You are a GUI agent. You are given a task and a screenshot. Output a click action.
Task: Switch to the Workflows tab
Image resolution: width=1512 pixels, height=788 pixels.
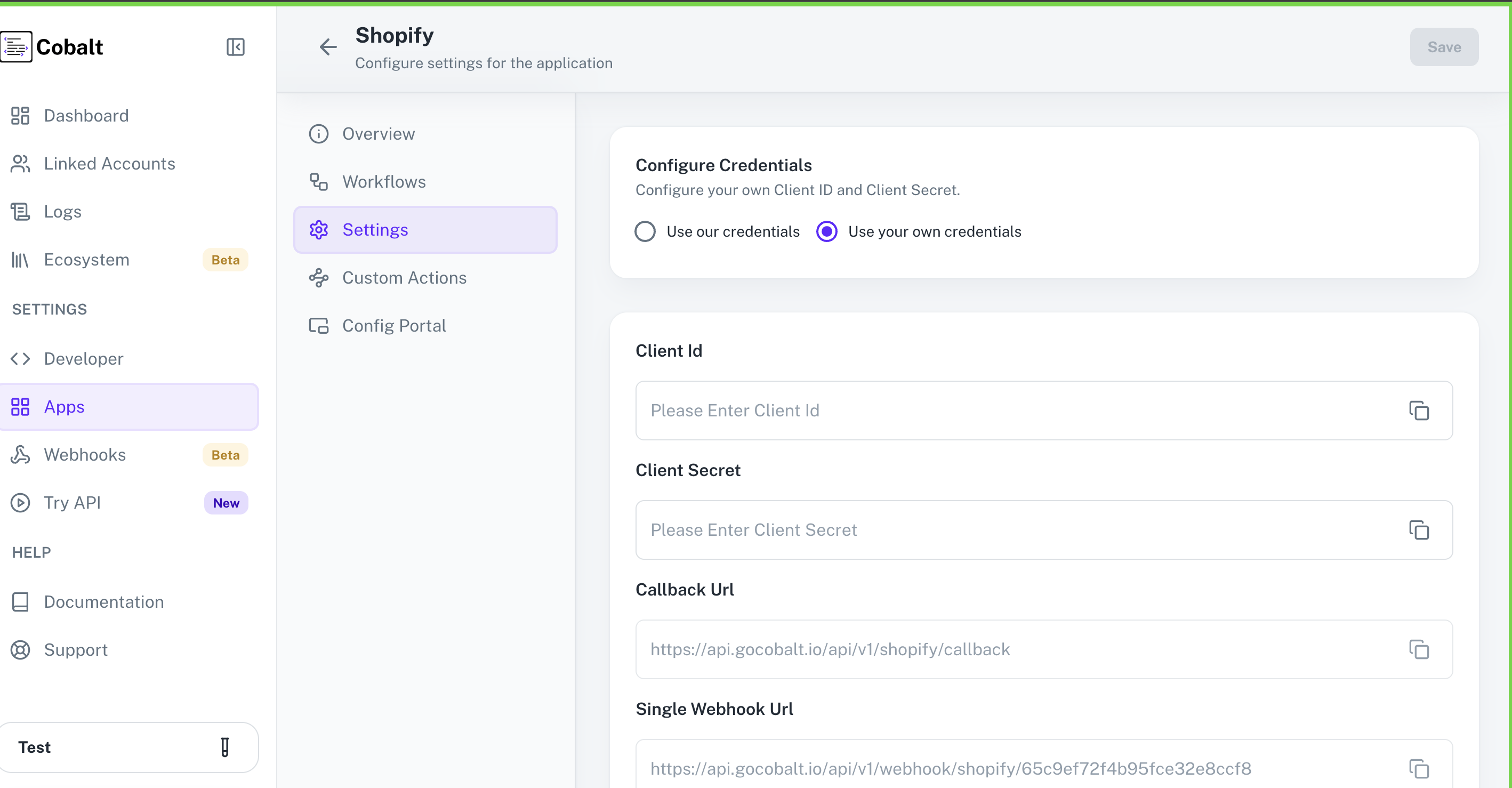click(384, 181)
